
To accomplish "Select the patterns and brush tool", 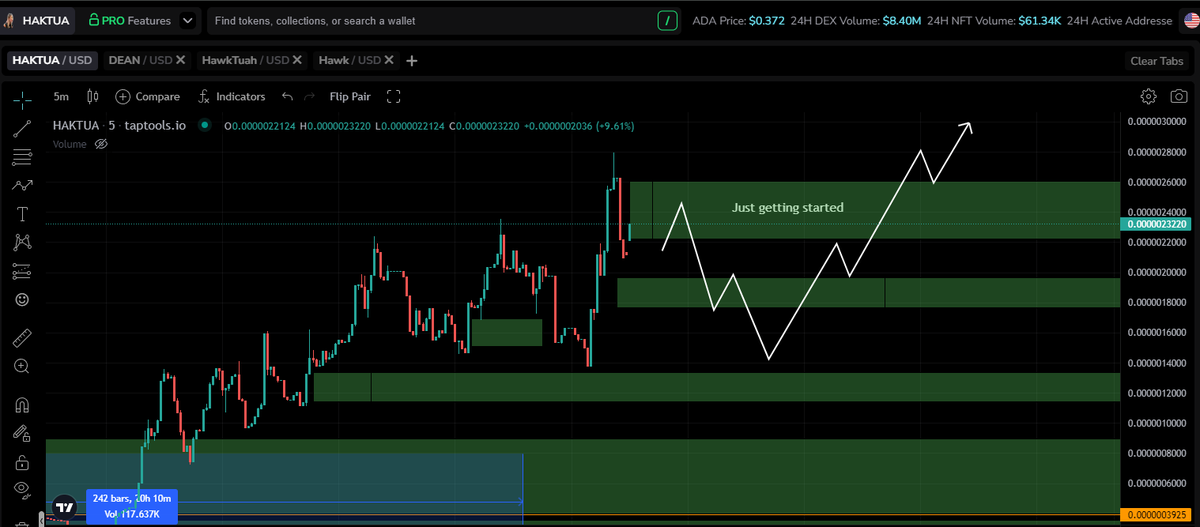I will (22, 185).
